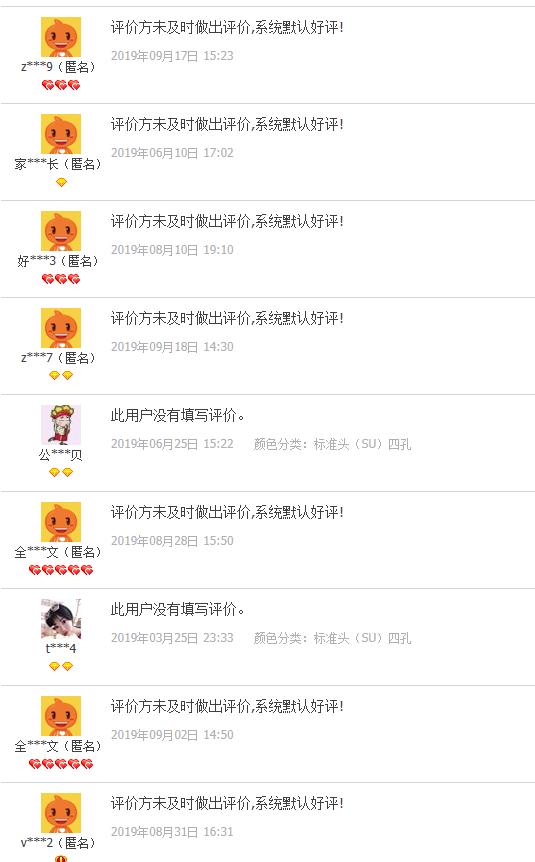Click the three hearts under 好***3
This screenshot has height=862, width=535.
[x=61, y=279]
